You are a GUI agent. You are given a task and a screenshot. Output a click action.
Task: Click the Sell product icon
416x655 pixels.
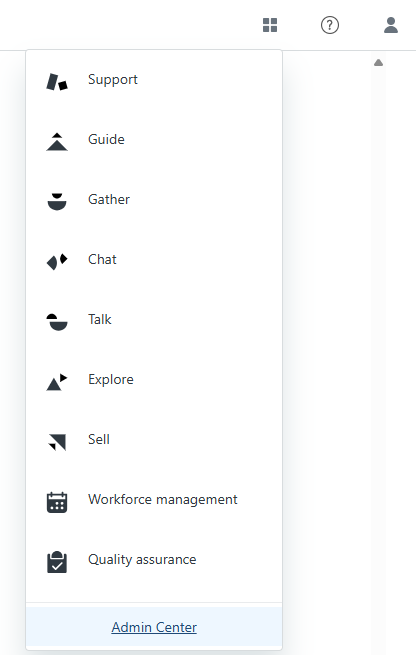point(57,442)
